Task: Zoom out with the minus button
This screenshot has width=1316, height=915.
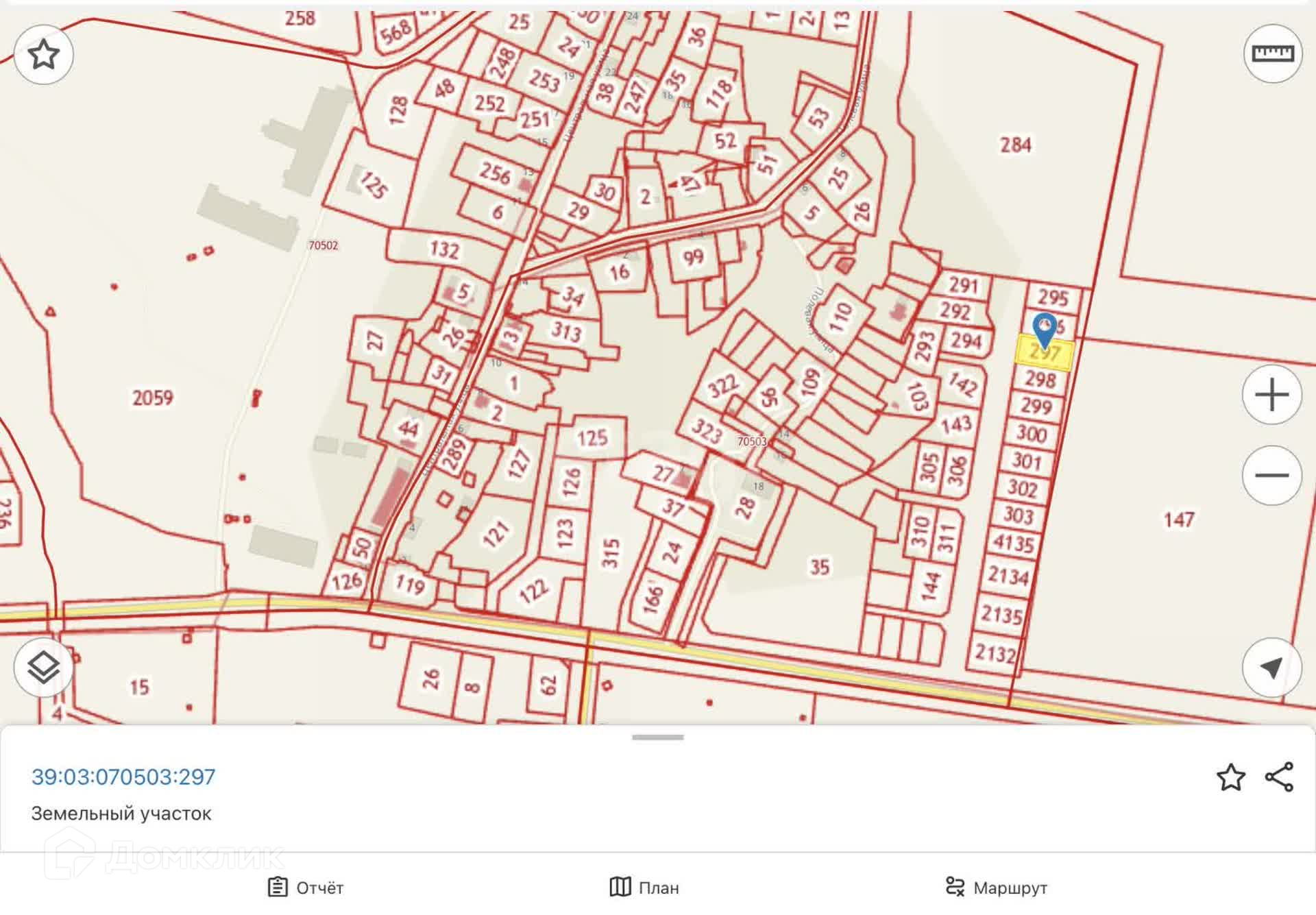Action: click(x=1271, y=475)
